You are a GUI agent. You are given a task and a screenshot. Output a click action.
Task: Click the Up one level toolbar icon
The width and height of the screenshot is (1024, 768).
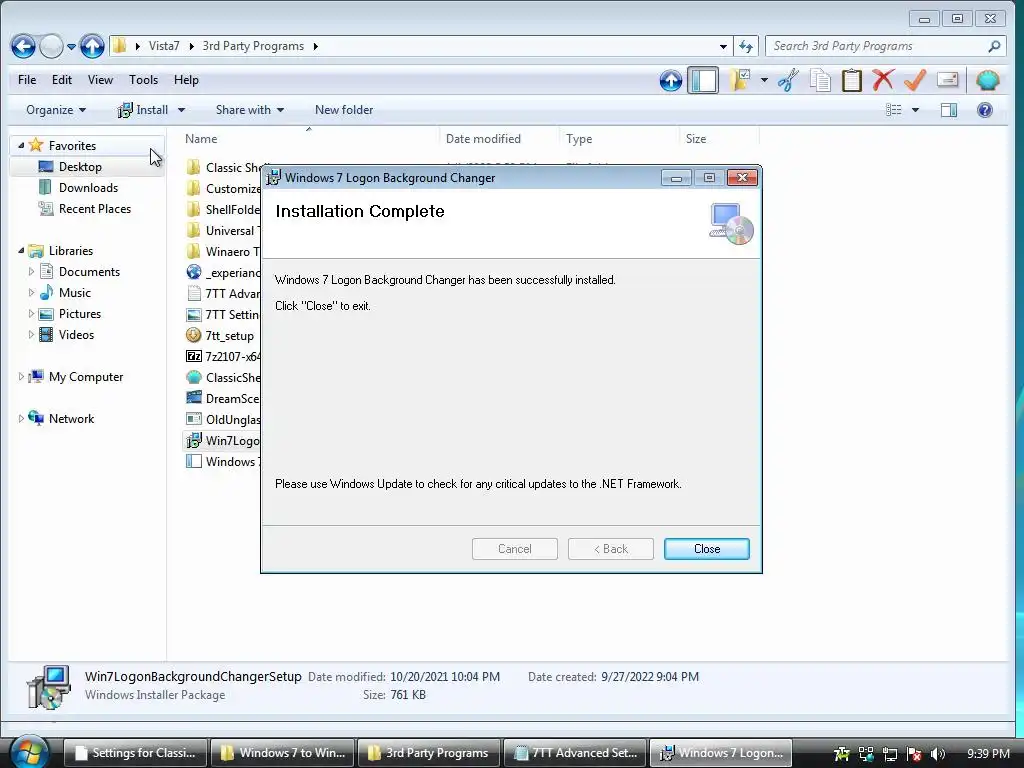(x=670, y=80)
